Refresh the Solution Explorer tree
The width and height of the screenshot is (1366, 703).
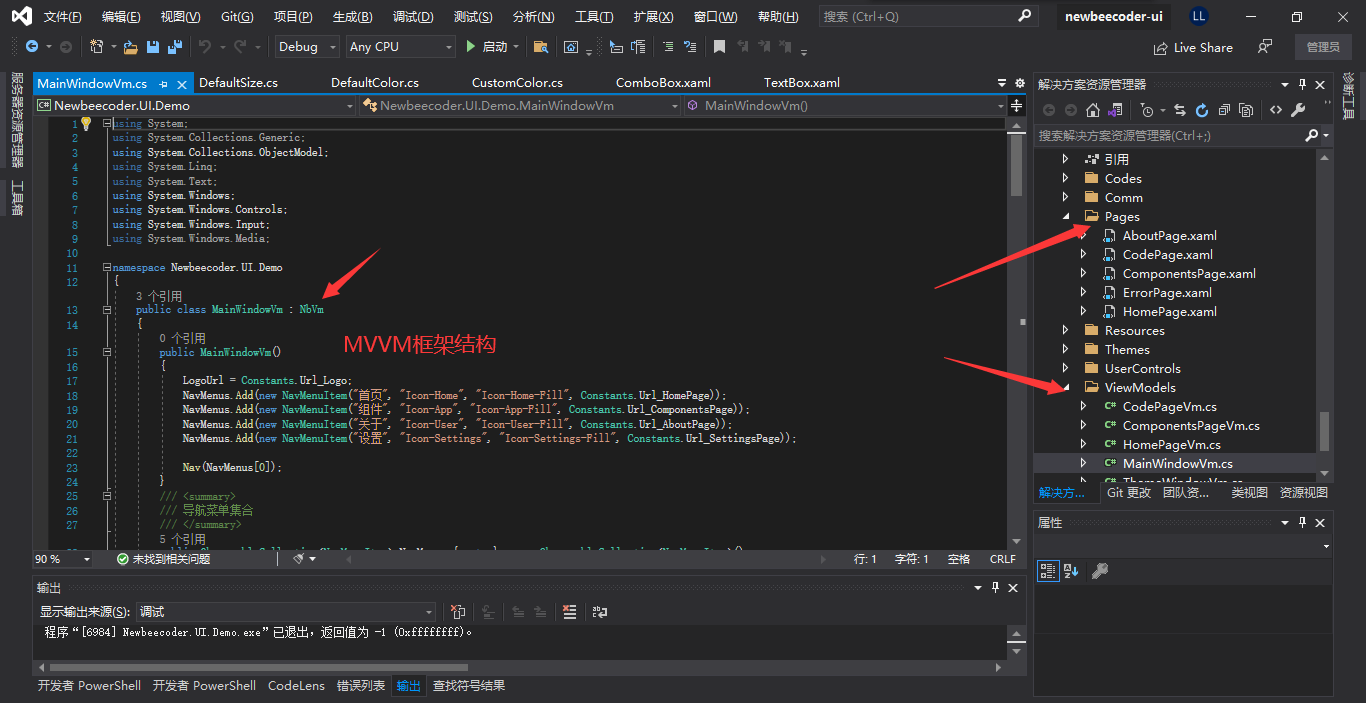(1202, 110)
